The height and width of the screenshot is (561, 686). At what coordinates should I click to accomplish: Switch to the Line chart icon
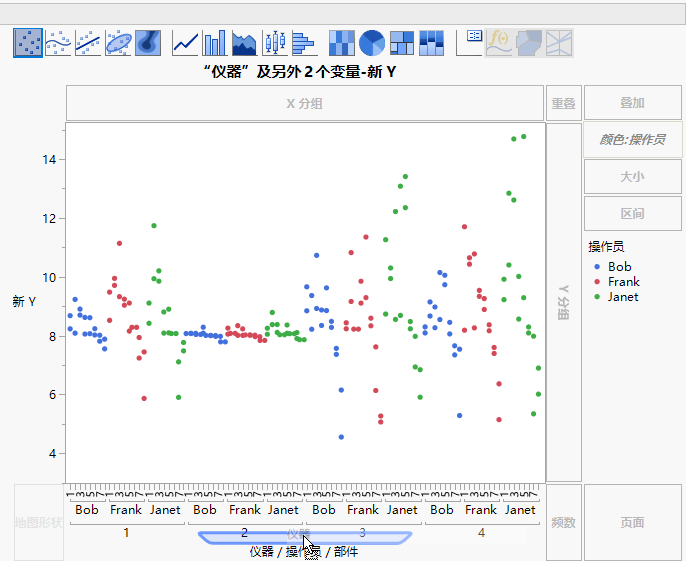pos(185,42)
